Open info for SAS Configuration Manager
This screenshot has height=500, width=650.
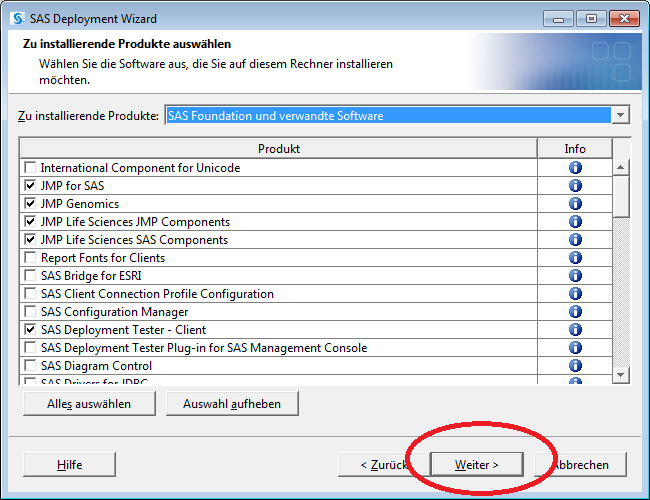575,312
